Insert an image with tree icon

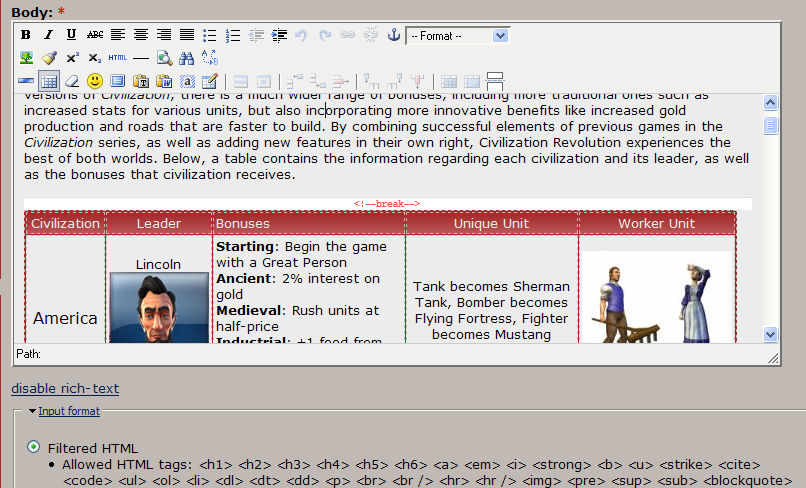tap(26, 58)
